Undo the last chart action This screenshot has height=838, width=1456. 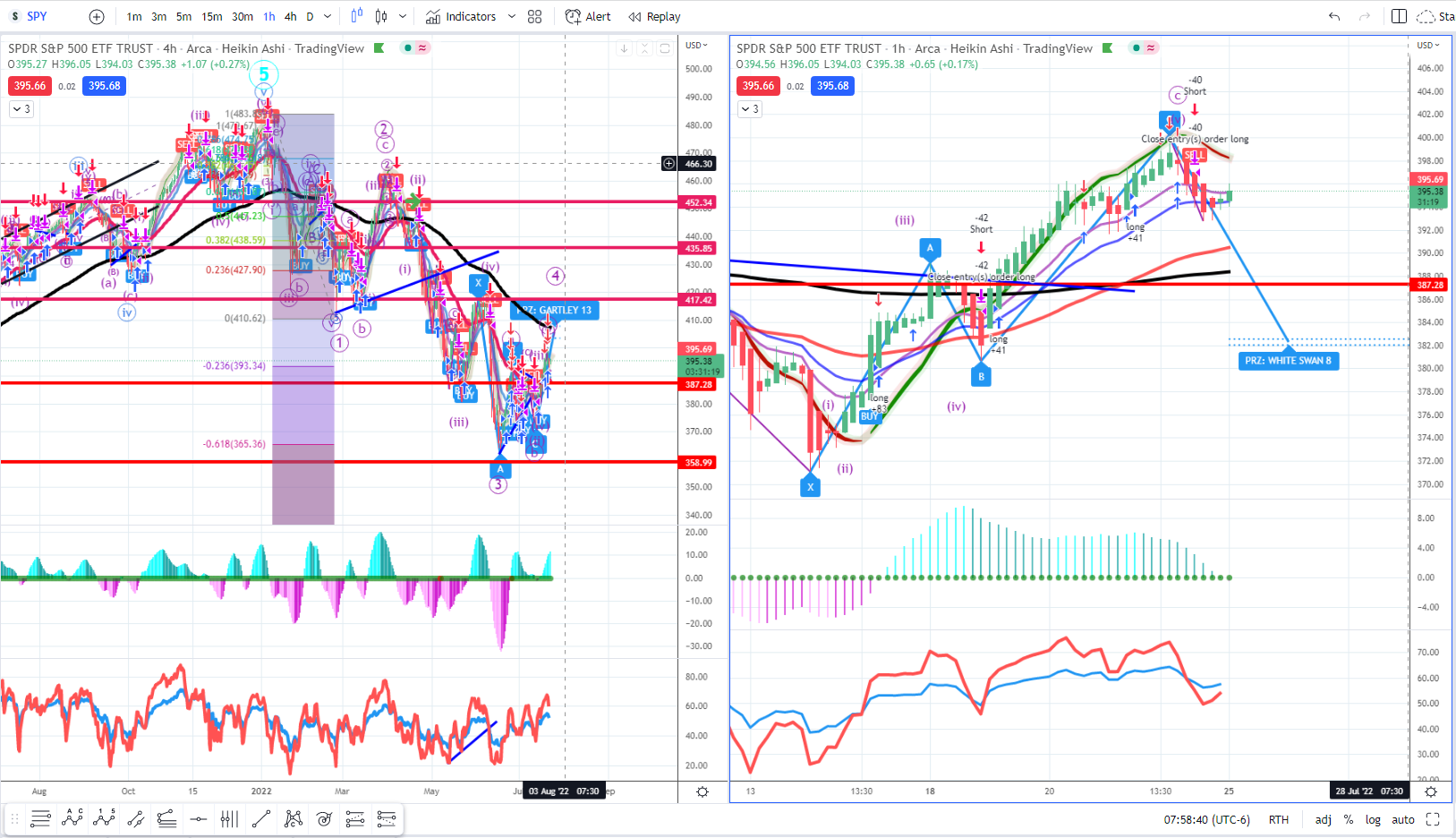pos(1334,17)
